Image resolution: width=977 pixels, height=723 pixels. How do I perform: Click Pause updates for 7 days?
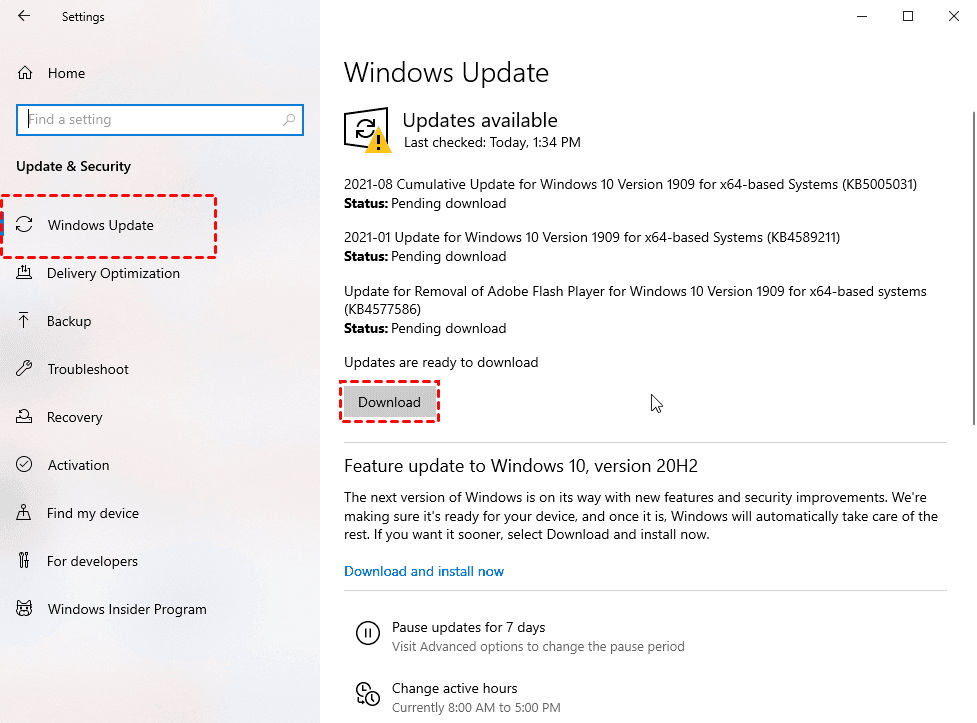coord(468,627)
